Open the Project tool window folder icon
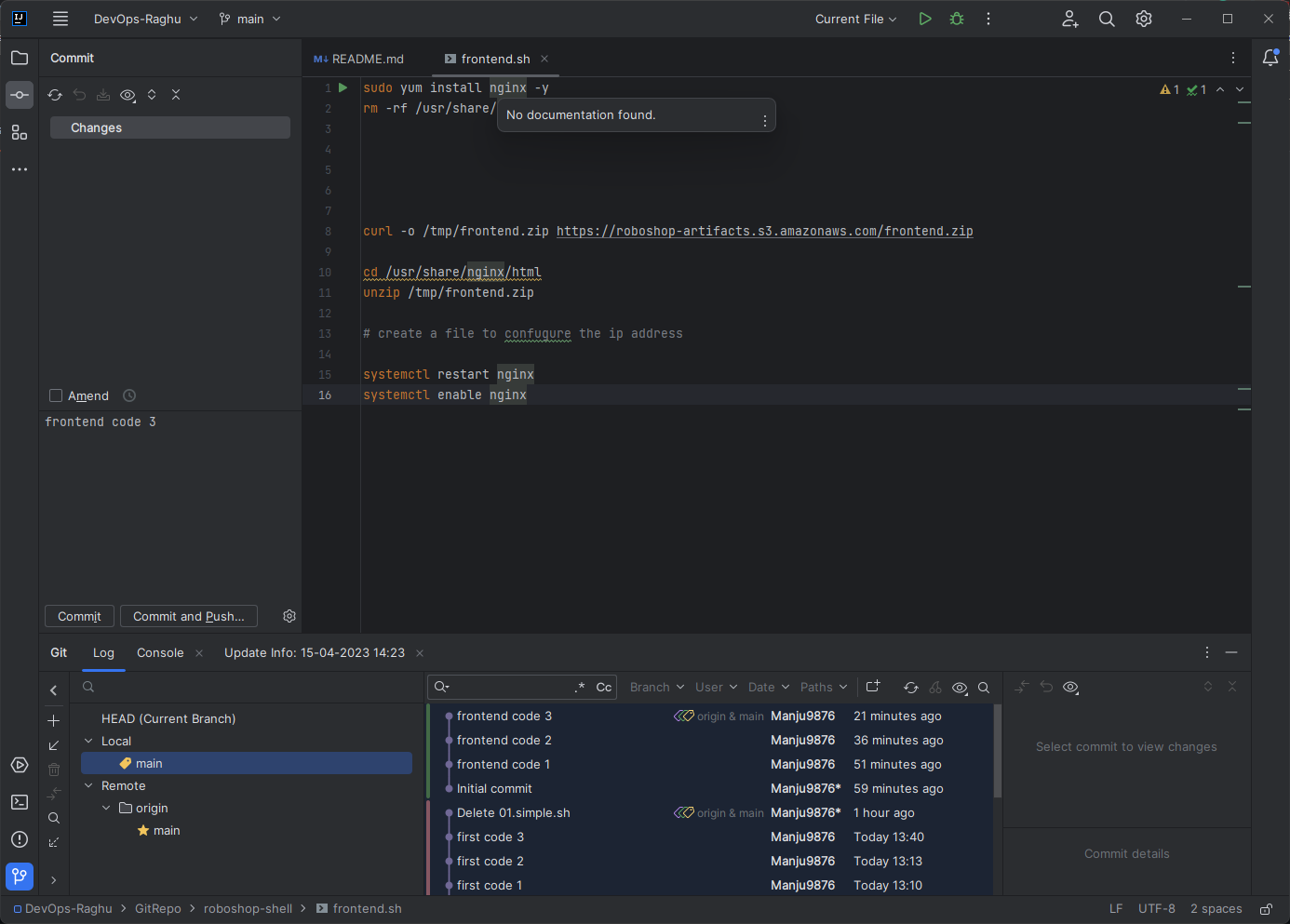 pyautogui.click(x=19, y=57)
